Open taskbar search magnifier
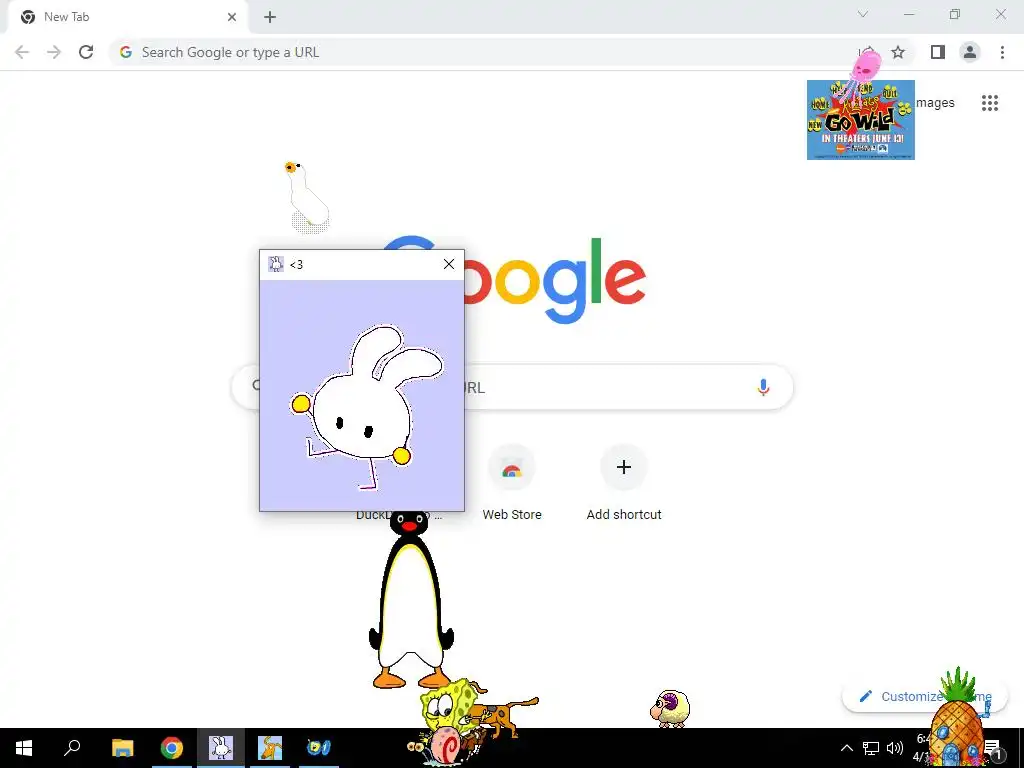The image size is (1024, 768). click(x=72, y=748)
